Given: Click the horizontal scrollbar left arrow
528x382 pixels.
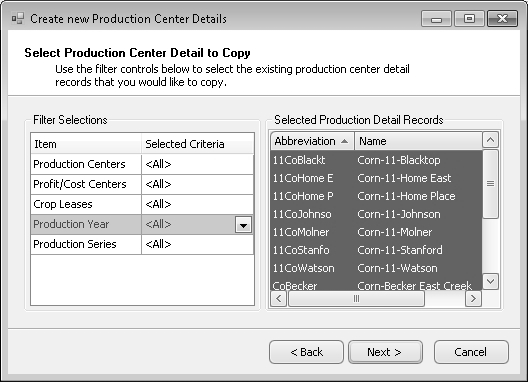Looking at the screenshot, I should [279, 298].
